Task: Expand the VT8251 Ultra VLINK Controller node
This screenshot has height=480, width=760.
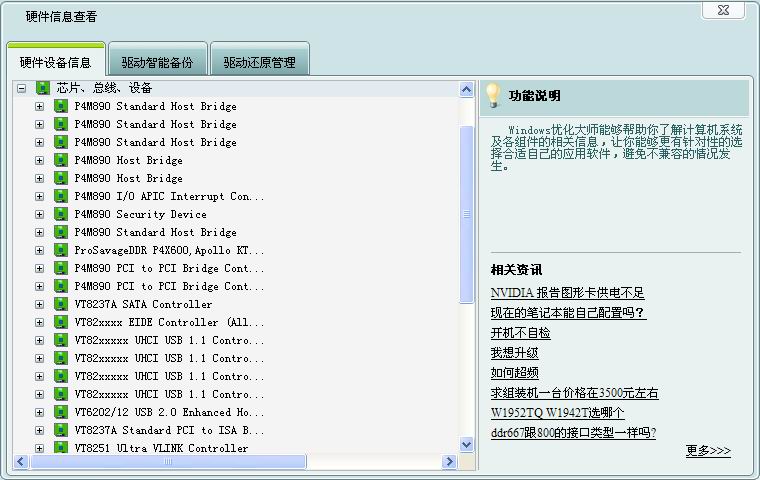Action: 40,448
